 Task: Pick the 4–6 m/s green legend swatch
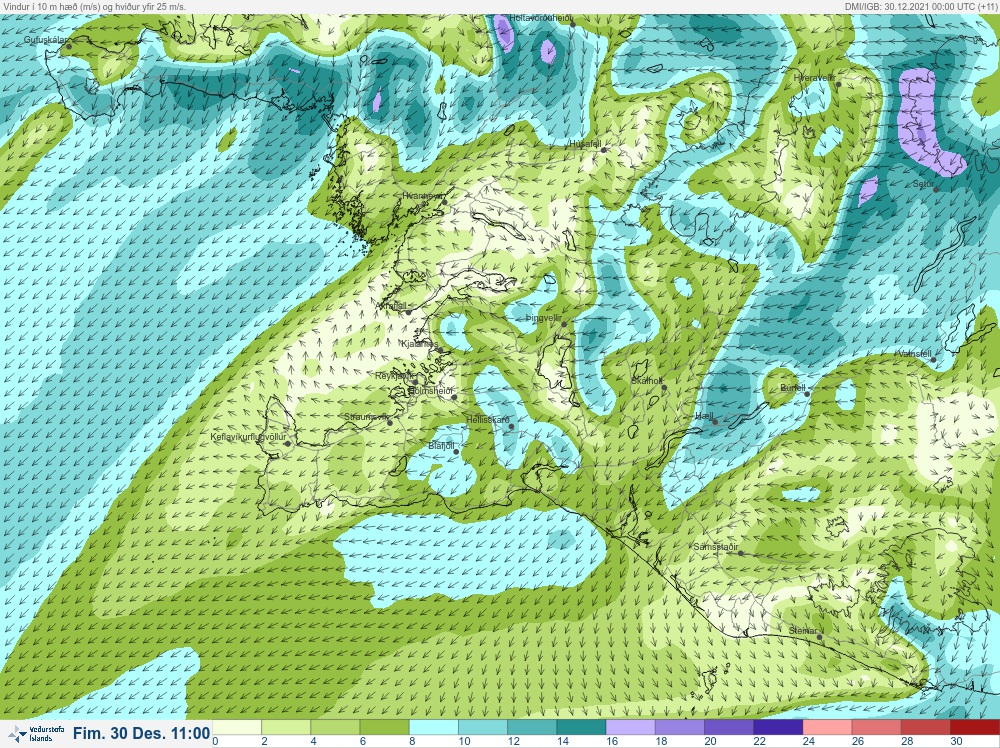[335, 728]
